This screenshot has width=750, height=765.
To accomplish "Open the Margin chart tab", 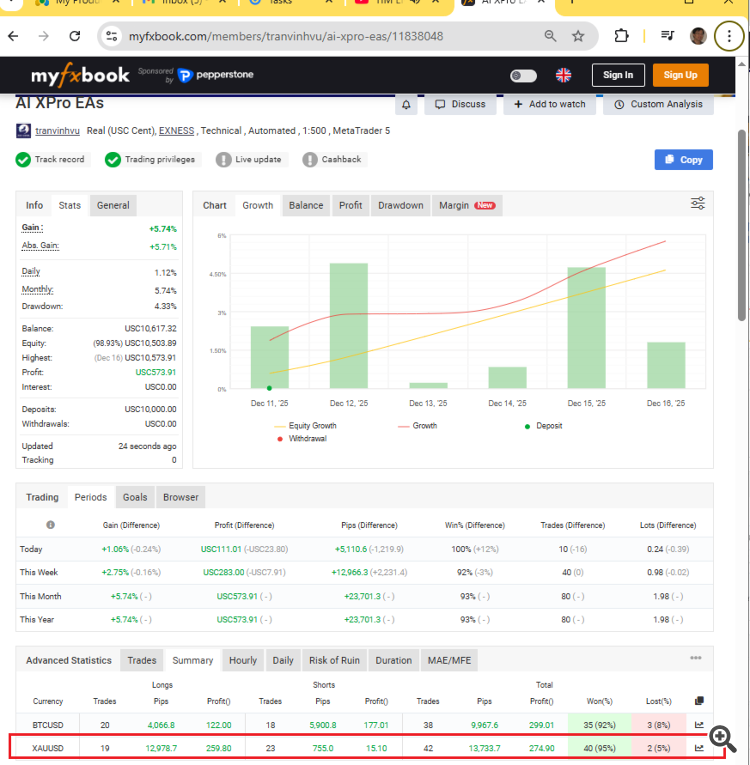I will pyautogui.click(x=467, y=205).
